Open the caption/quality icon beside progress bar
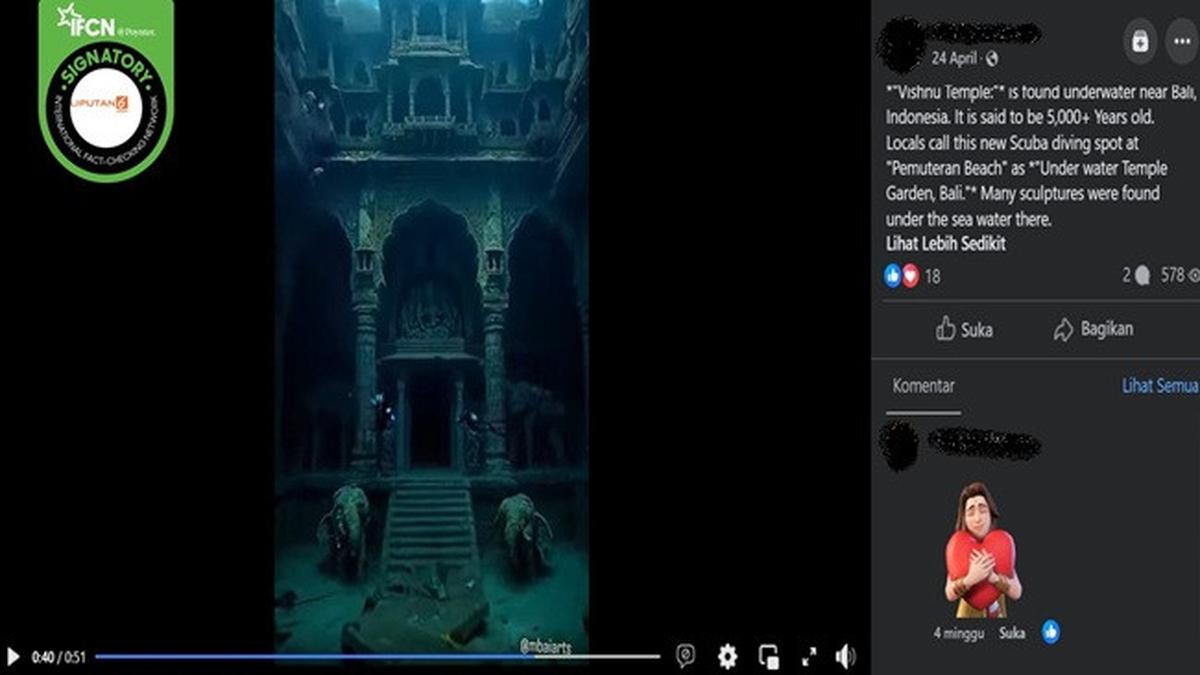This screenshot has width=1200, height=675. pos(686,656)
